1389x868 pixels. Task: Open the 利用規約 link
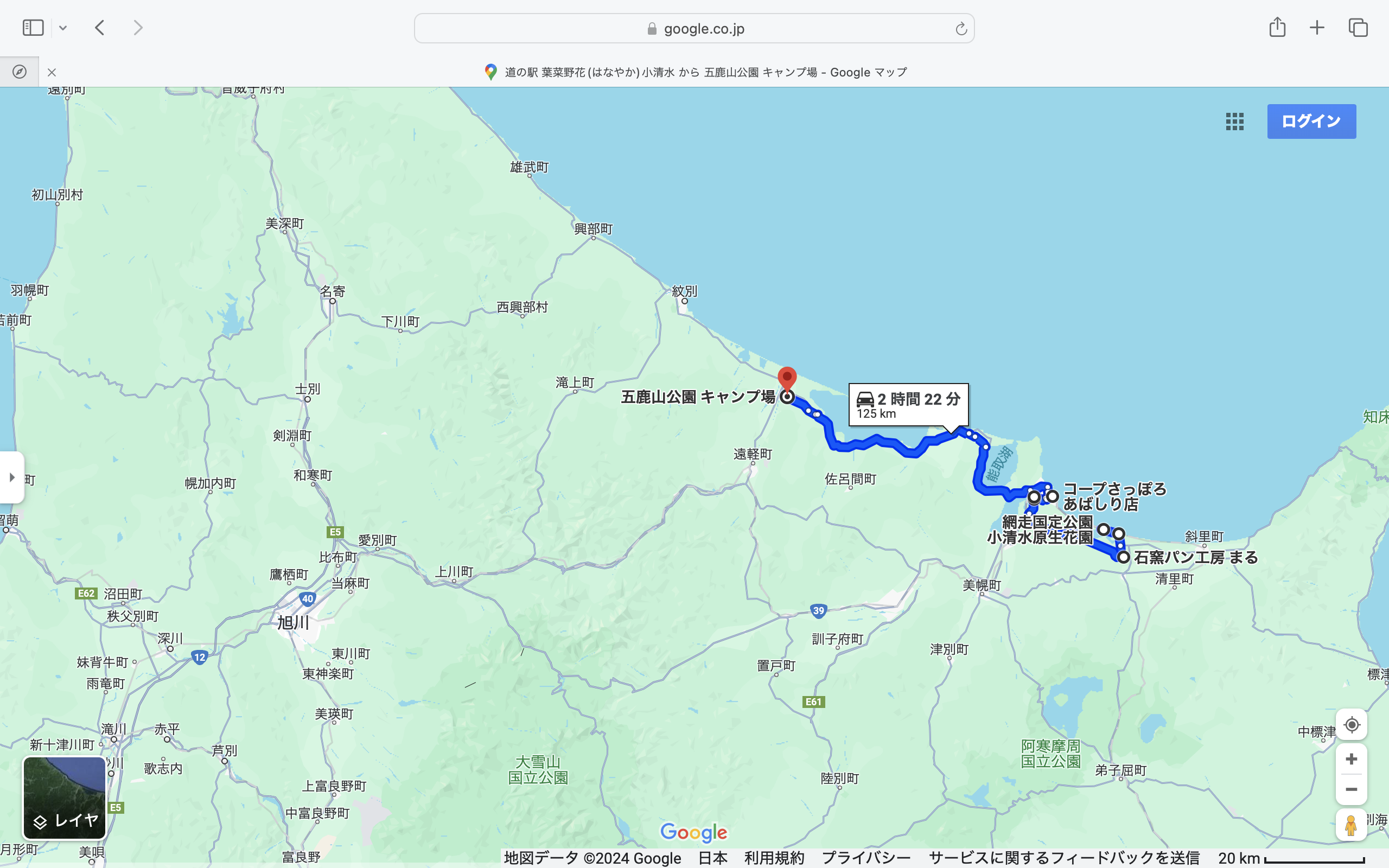[x=774, y=858]
